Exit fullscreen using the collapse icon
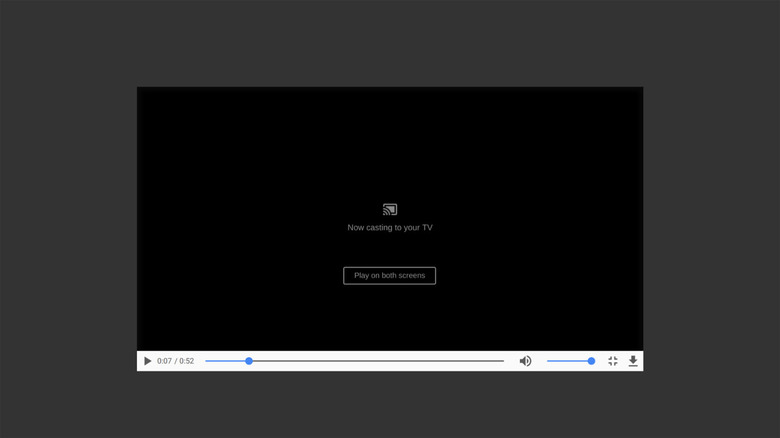Image resolution: width=780 pixels, height=438 pixels. 613,361
